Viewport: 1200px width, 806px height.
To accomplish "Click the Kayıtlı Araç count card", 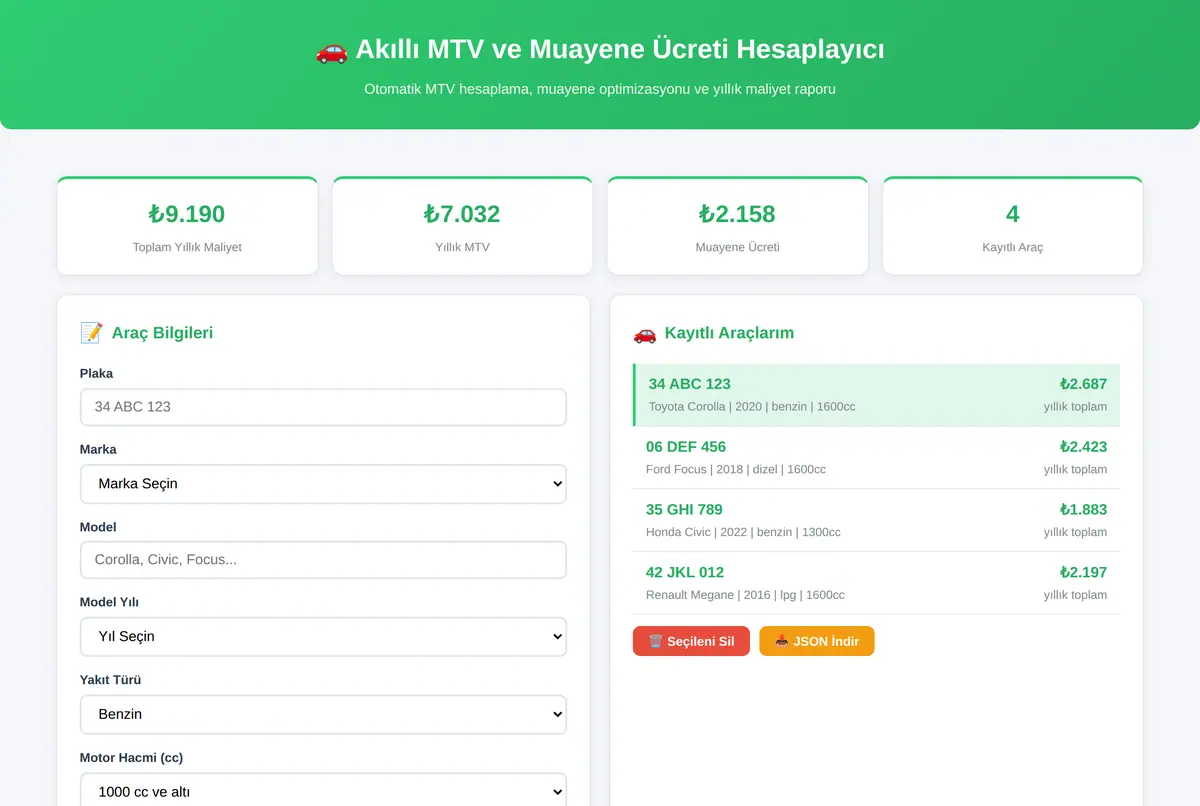I will coord(1013,226).
